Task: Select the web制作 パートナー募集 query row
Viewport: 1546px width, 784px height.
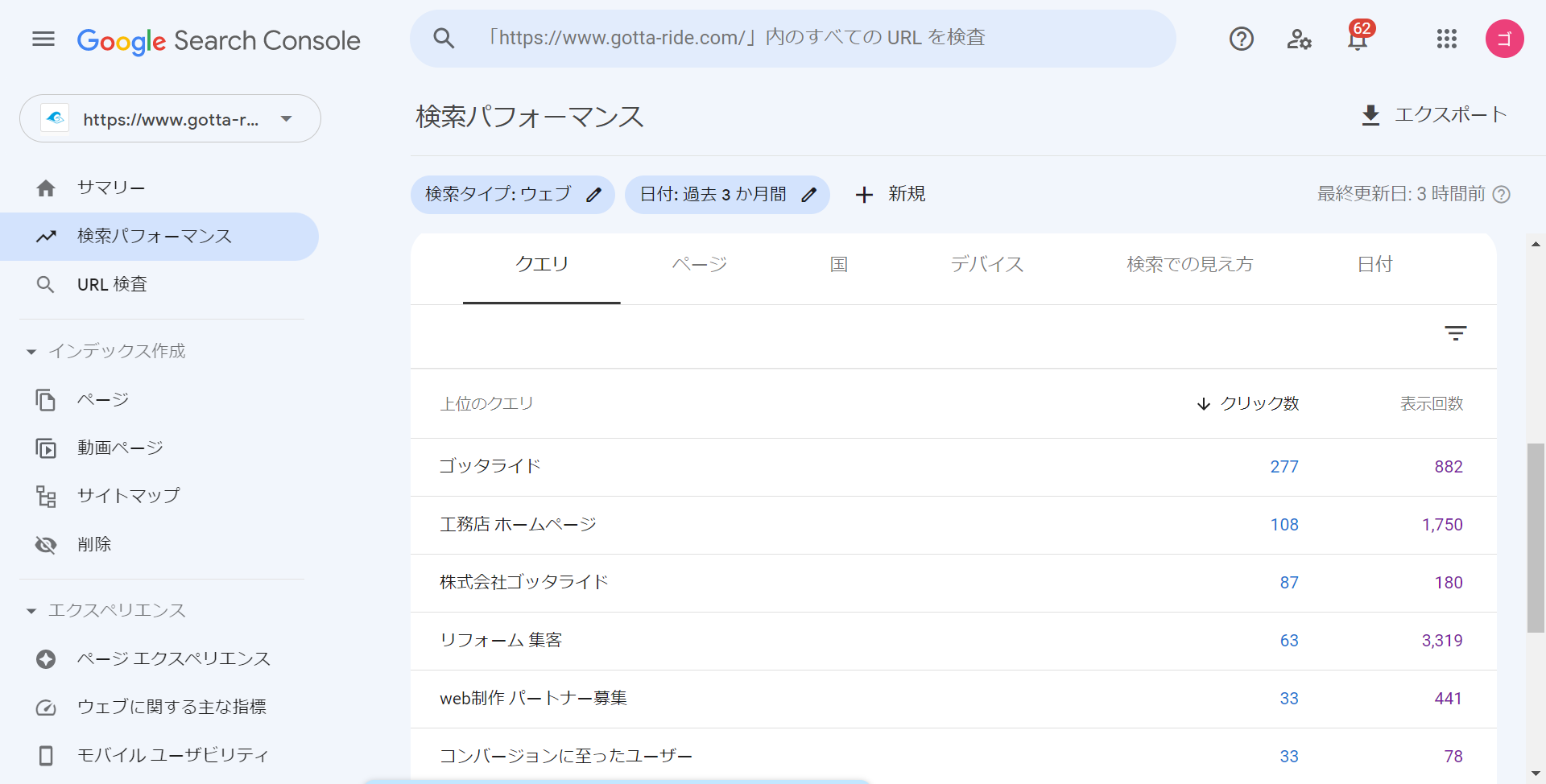Action: click(953, 699)
